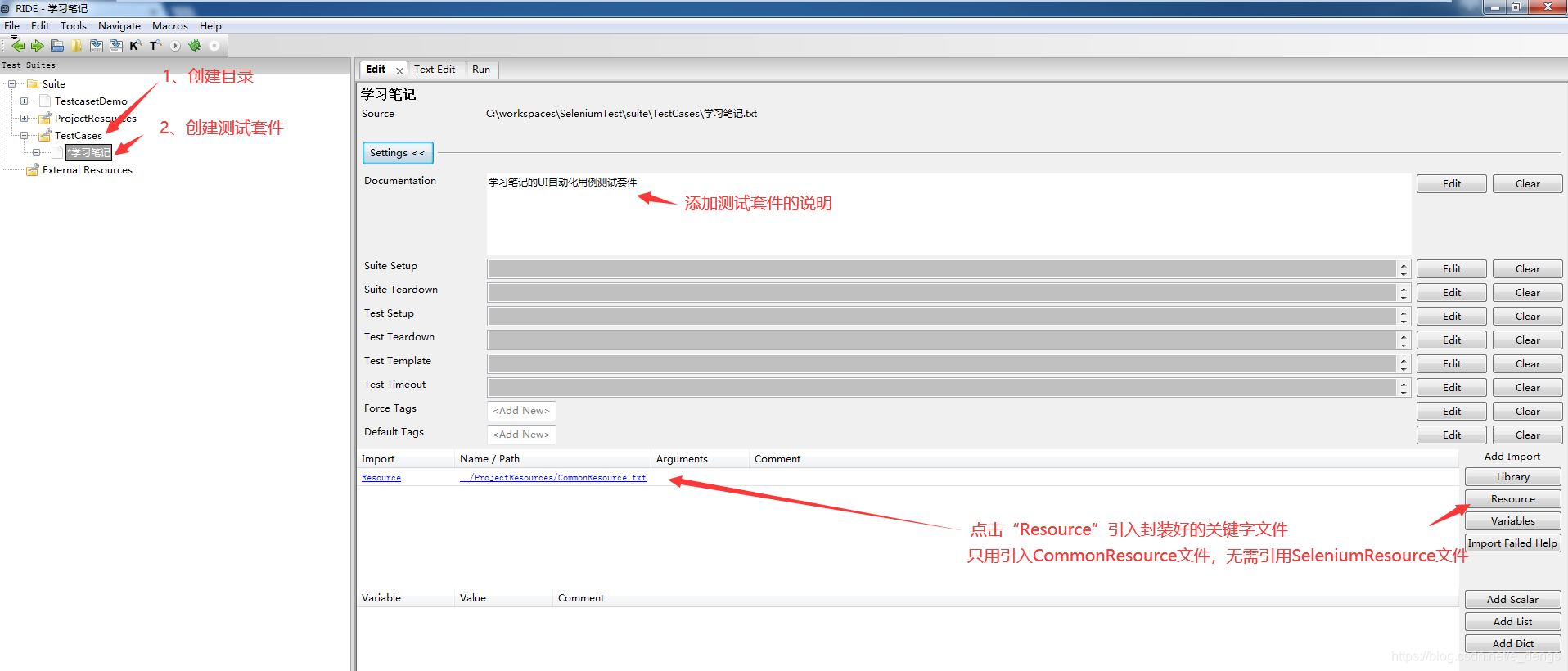Click the Test Timeout stepper arrows

(x=1404, y=388)
